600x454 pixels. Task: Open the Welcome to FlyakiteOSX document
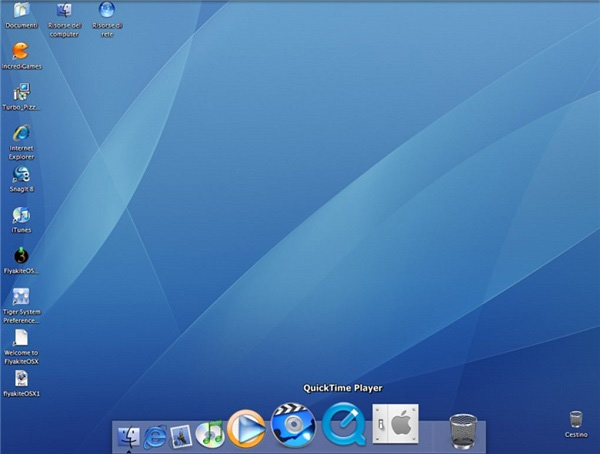pyautogui.click(x=21, y=338)
